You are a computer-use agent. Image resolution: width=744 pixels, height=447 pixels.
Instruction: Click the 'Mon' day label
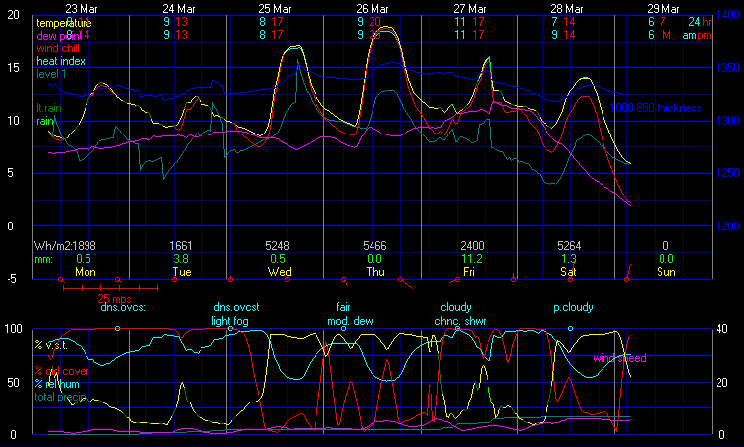[85, 272]
